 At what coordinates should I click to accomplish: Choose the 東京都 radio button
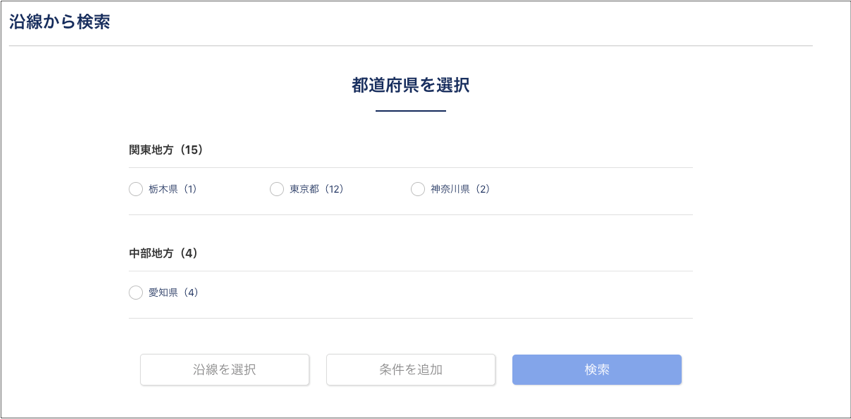(x=277, y=189)
